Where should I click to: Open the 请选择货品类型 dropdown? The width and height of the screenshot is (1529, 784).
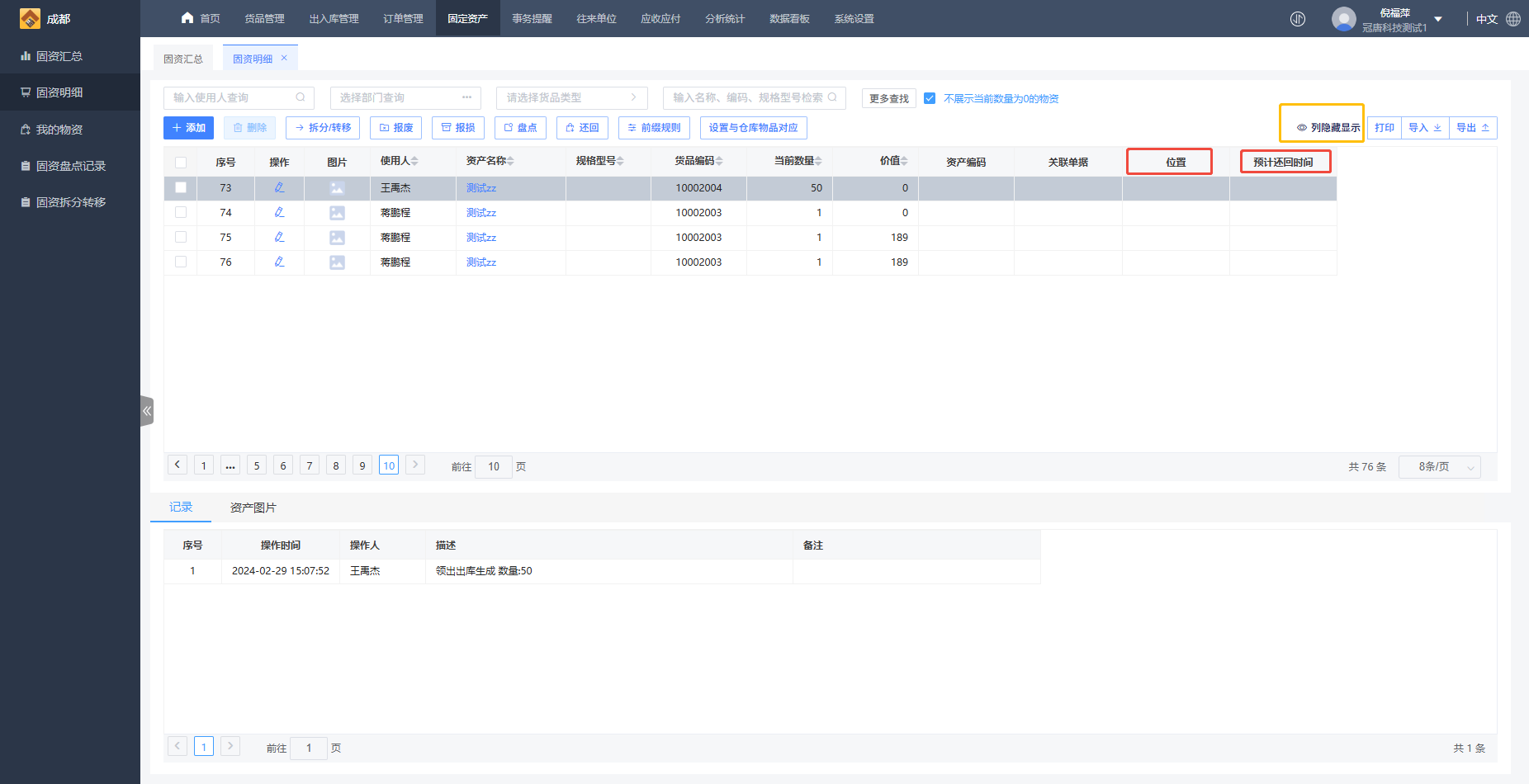(571, 97)
